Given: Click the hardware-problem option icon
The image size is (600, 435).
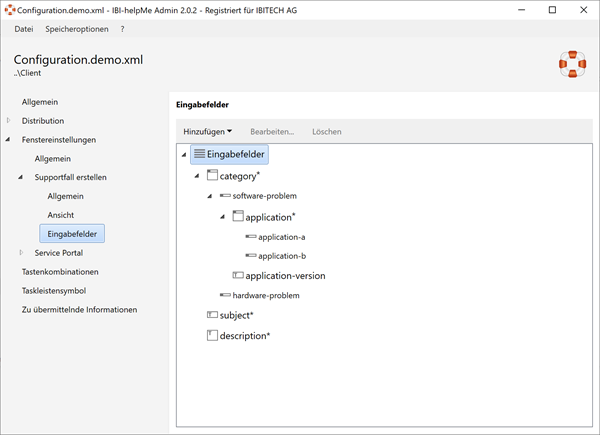Looking at the screenshot, I should 225,295.
